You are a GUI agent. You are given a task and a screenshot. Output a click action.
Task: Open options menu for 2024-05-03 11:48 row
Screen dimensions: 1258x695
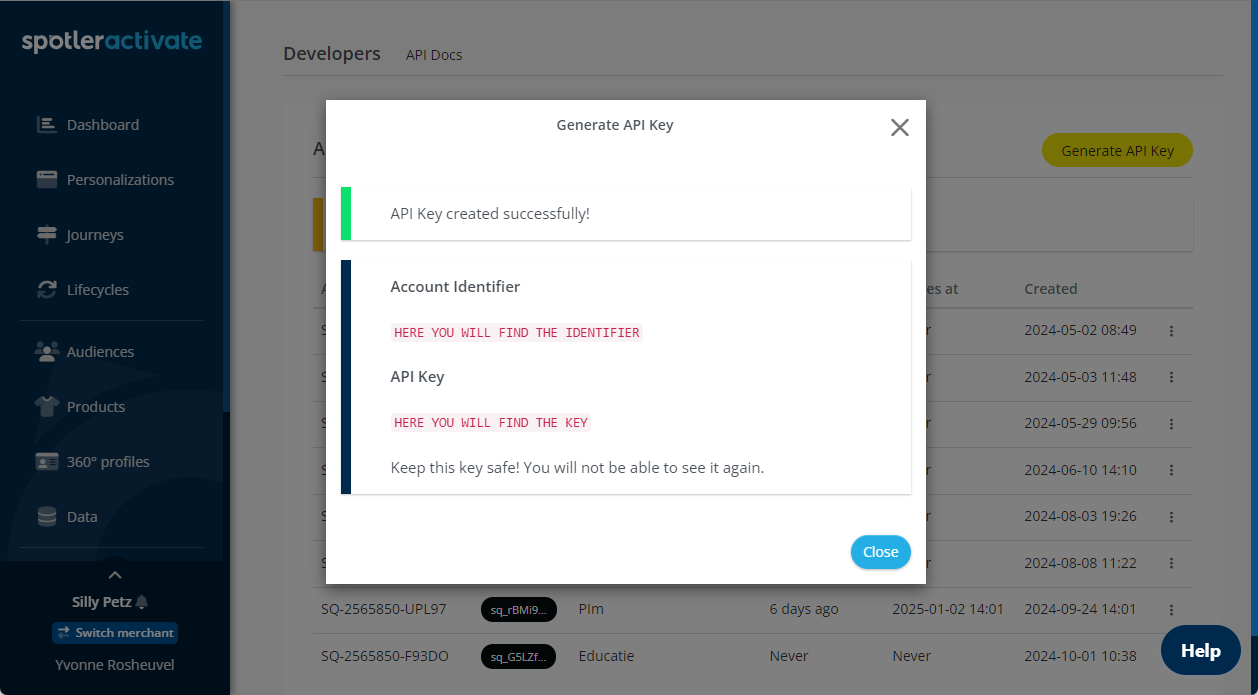(1171, 378)
